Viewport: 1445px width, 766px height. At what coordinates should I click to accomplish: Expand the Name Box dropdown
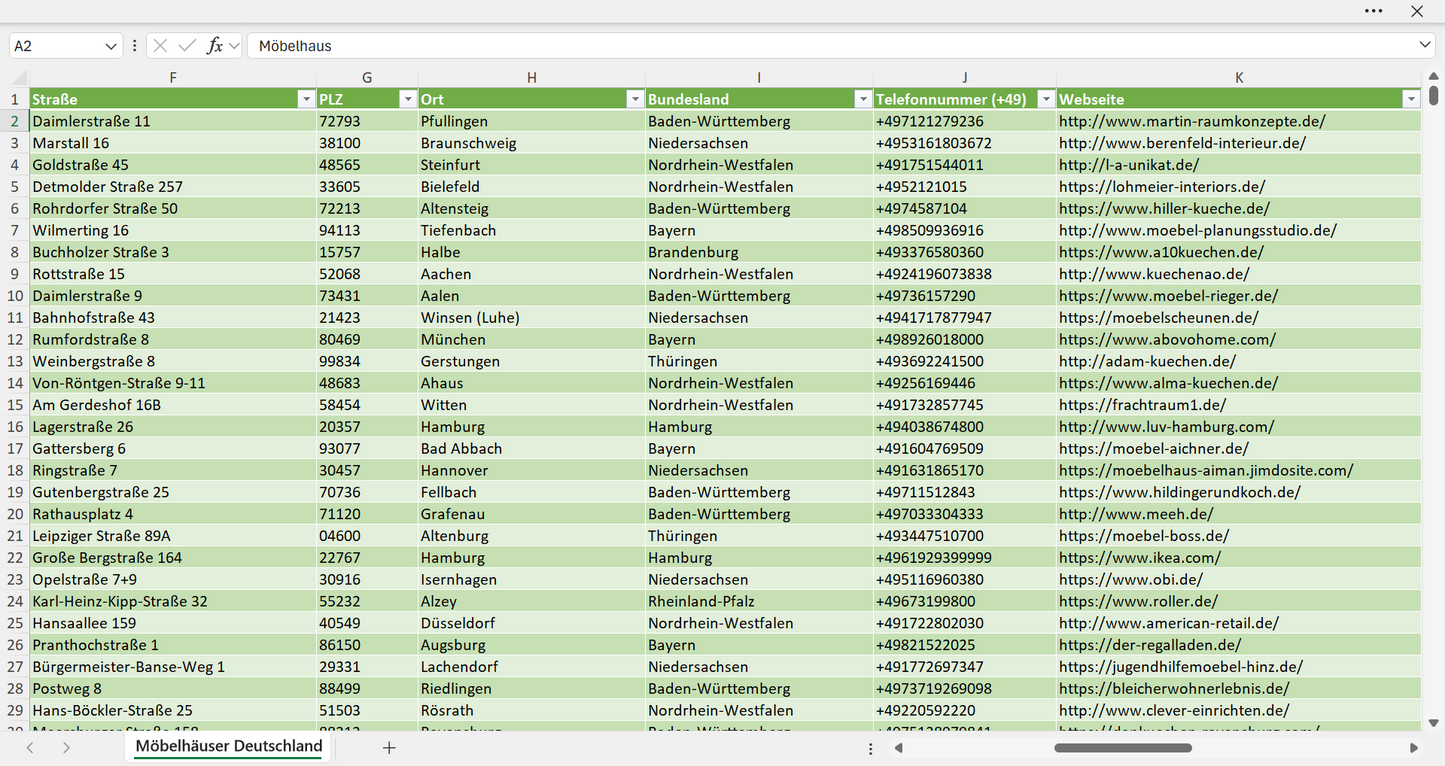(x=110, y=46)
